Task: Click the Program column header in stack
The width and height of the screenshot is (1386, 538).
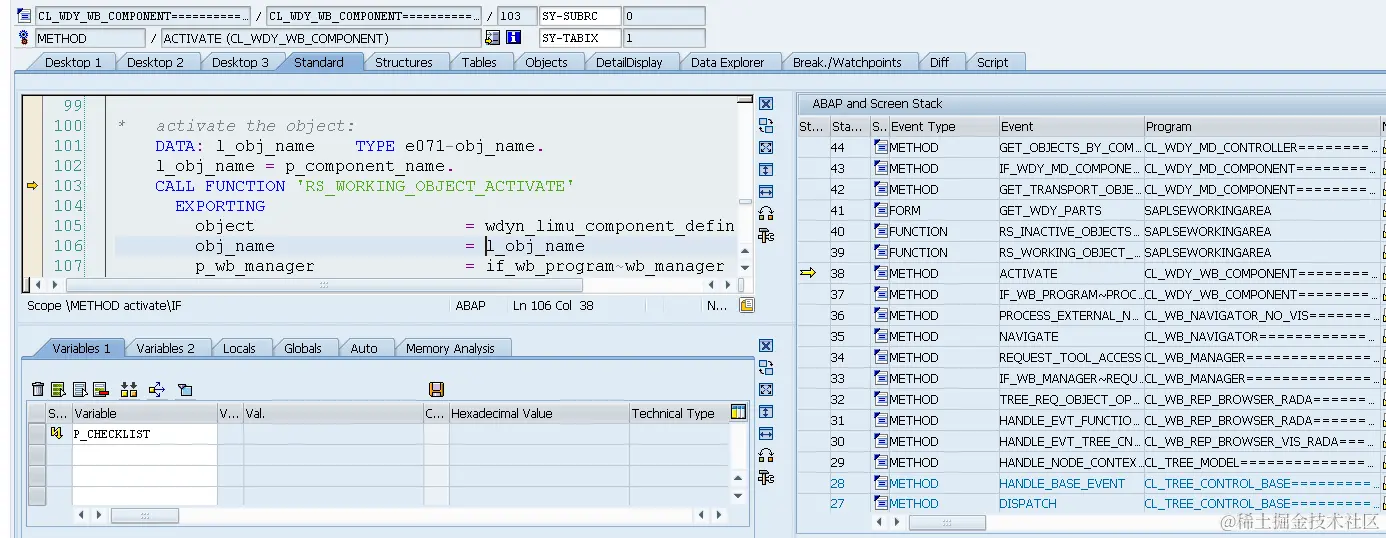Action: click(x=1262, y=127)
